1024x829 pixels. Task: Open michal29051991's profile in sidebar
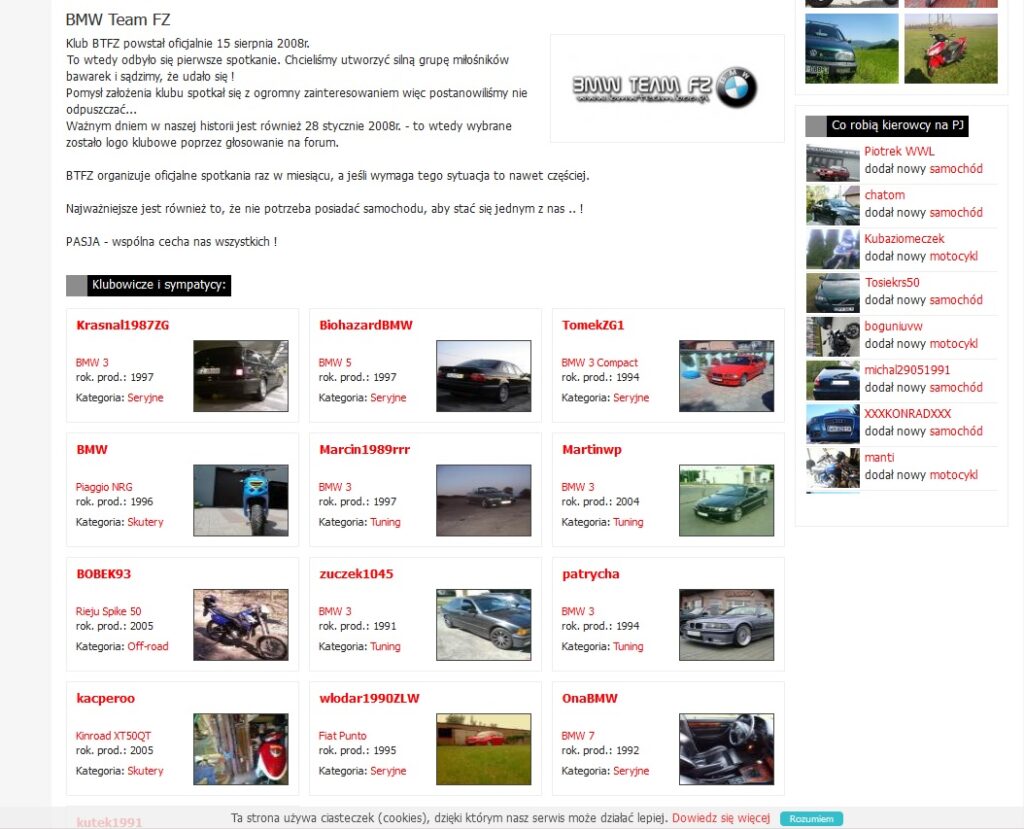[907, 370]
